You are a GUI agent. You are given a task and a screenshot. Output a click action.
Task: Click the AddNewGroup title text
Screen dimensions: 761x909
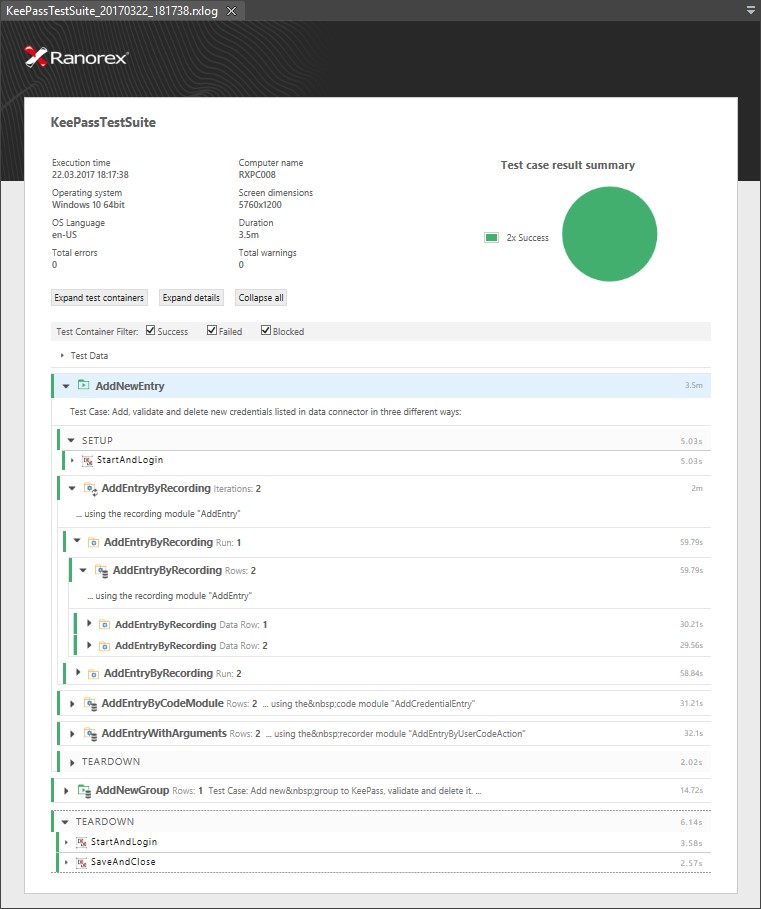click(x=132, y=790)
